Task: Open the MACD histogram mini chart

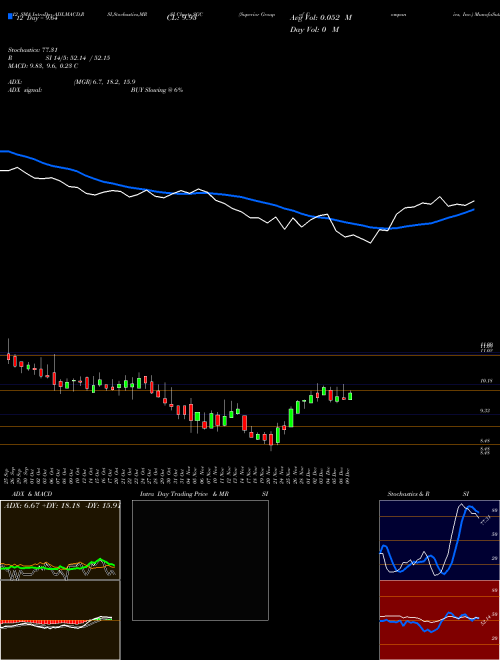Action: pos(60,620)
